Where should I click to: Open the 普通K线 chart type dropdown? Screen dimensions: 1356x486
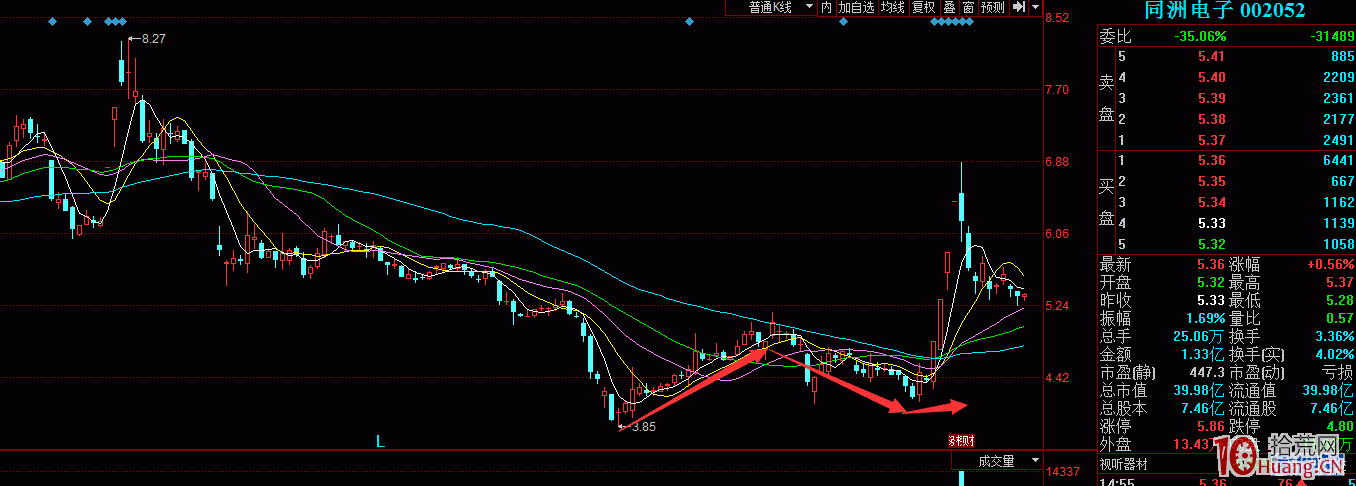click(771, 7)
